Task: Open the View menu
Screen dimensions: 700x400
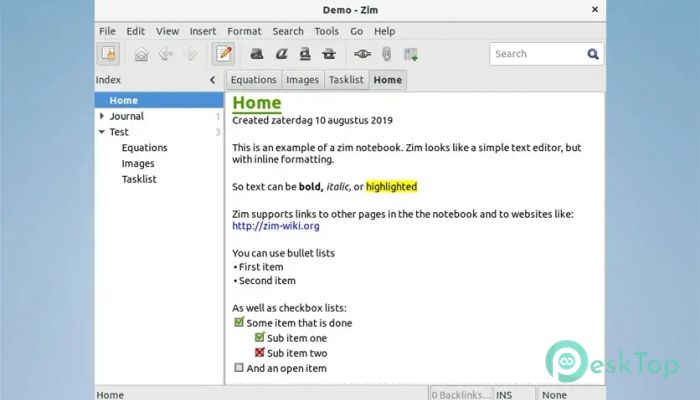Action: tap(167, 31)
